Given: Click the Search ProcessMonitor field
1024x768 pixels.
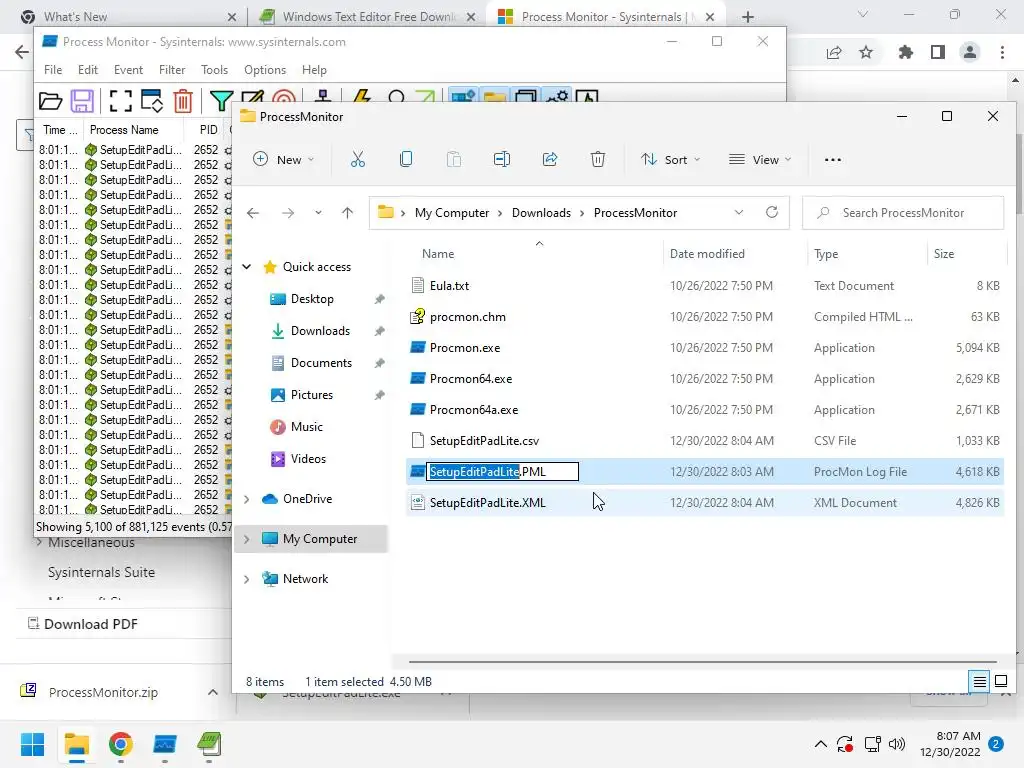Looking at the screenshot, I should (x=903, y=213).
